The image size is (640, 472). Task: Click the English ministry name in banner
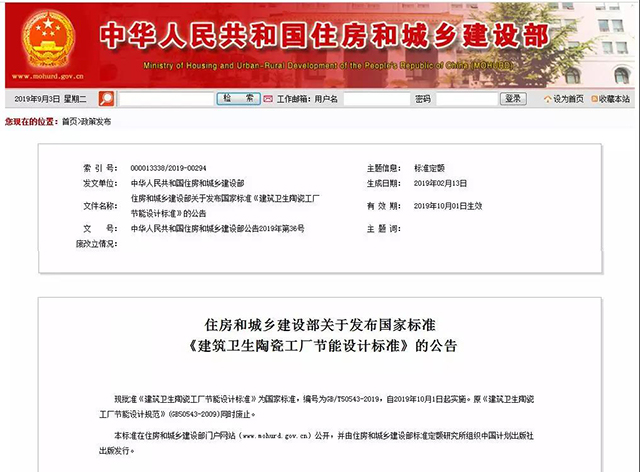click(x=327, y=65)
